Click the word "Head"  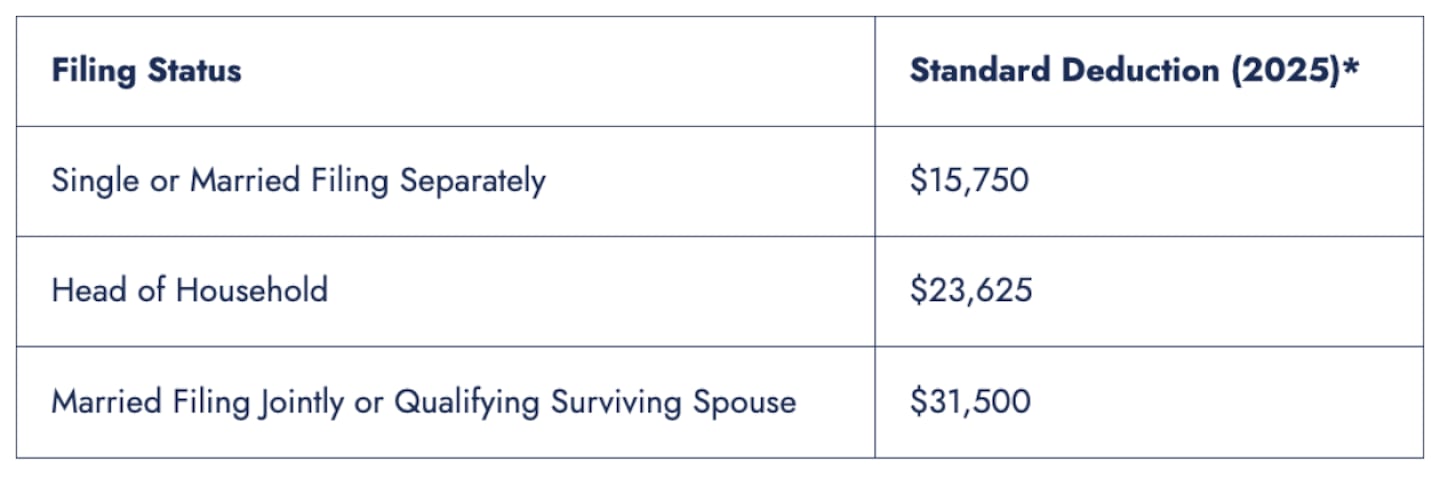(84, 291)
